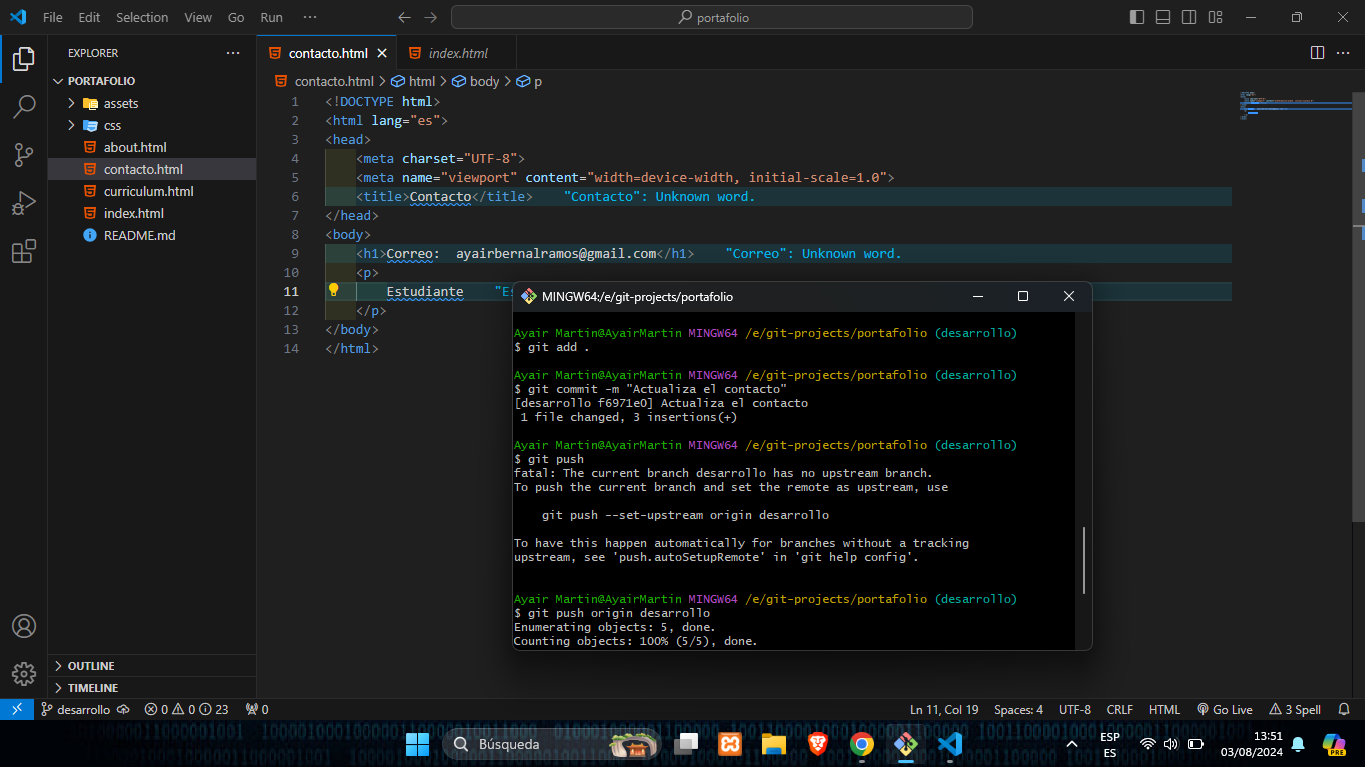Screen dimensions: 1365x767
Task: Open about.html in the explorer
Action: [x=152, y=147]
